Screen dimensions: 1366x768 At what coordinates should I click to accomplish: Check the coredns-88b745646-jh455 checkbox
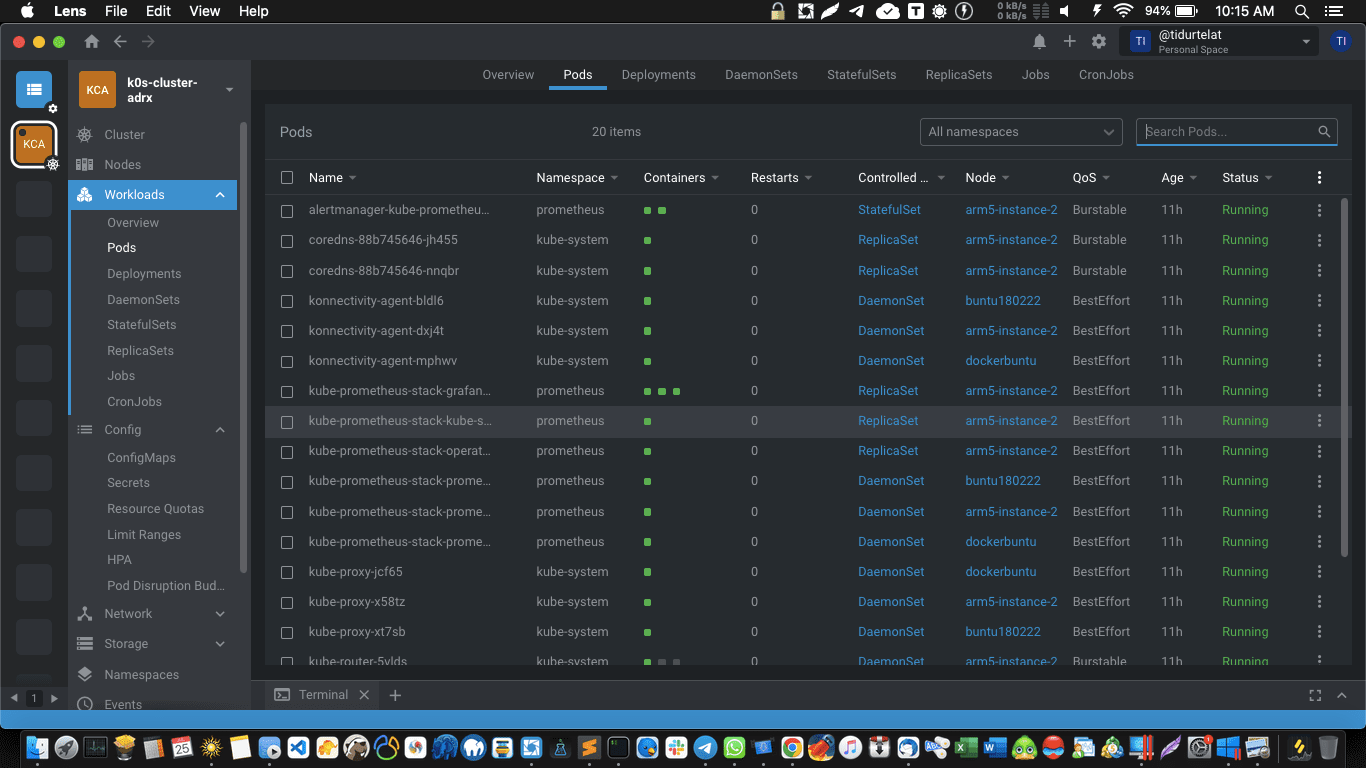click(x=287, y=241)
